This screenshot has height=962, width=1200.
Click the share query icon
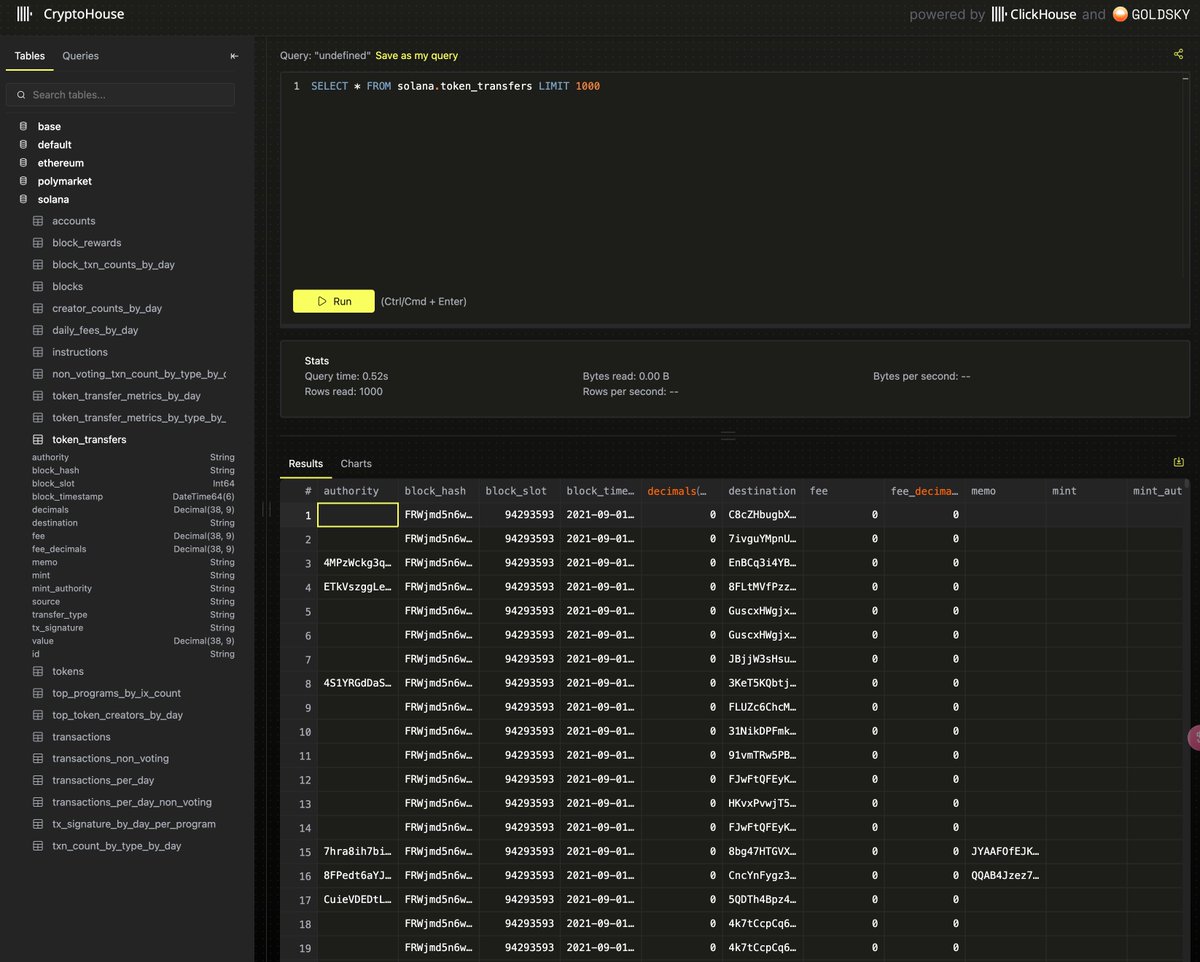click(1179, 54)
